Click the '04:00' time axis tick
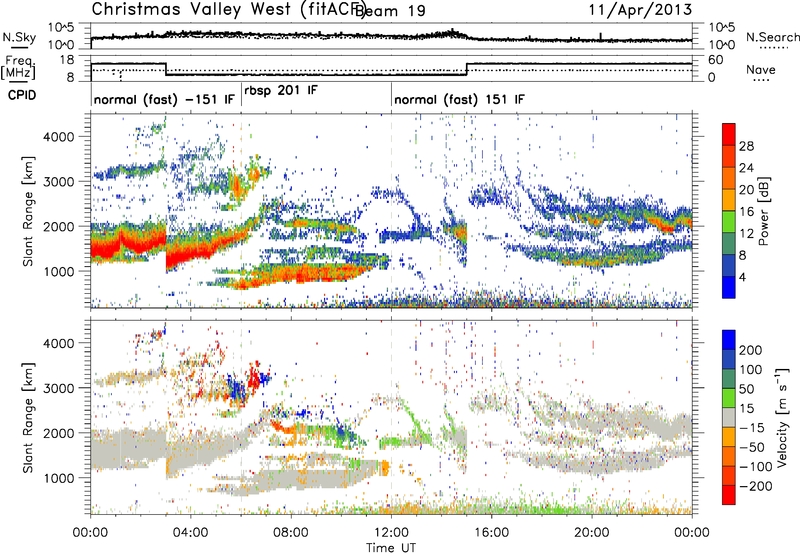 191,533
